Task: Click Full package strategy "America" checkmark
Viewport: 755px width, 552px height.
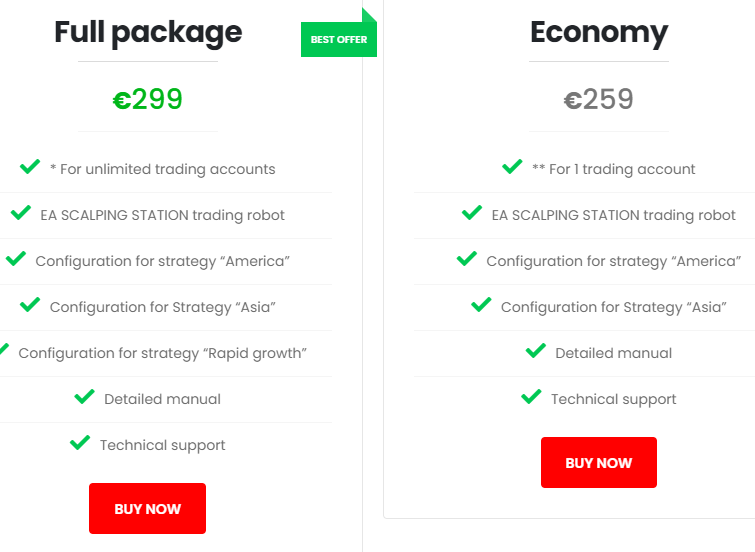Action: coord(15,259)
